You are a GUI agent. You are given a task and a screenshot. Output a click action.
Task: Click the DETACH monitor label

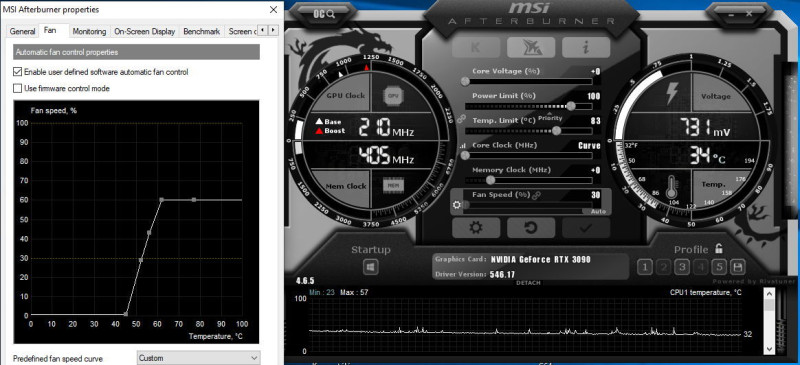[x=528, y=282]
